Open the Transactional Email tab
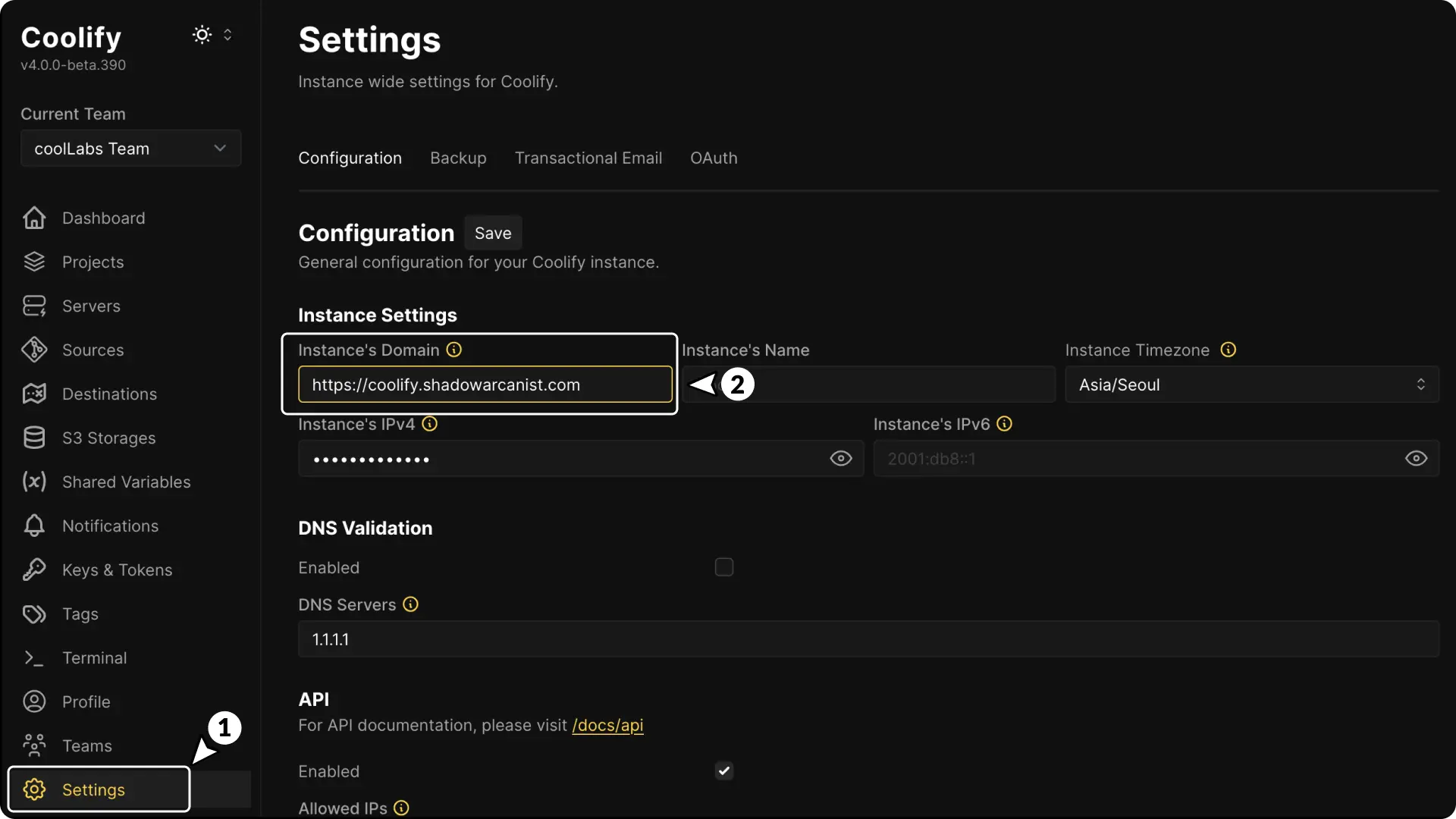The width and height of the screenshot is (1456, 819). 588,158
